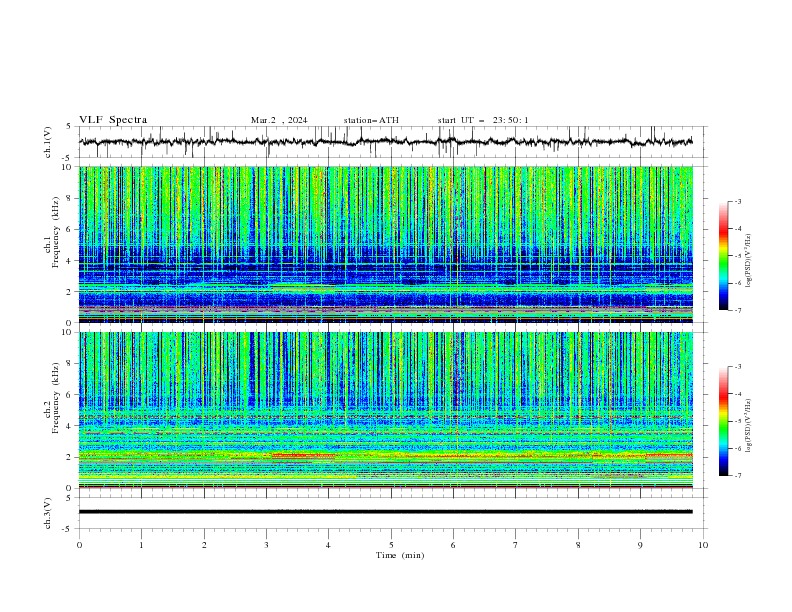Viewport: 792px width, 612px height.
Task: Select the upper colorbar log(PSD) label
Action: pyautogui.click(x=748, y=261)
